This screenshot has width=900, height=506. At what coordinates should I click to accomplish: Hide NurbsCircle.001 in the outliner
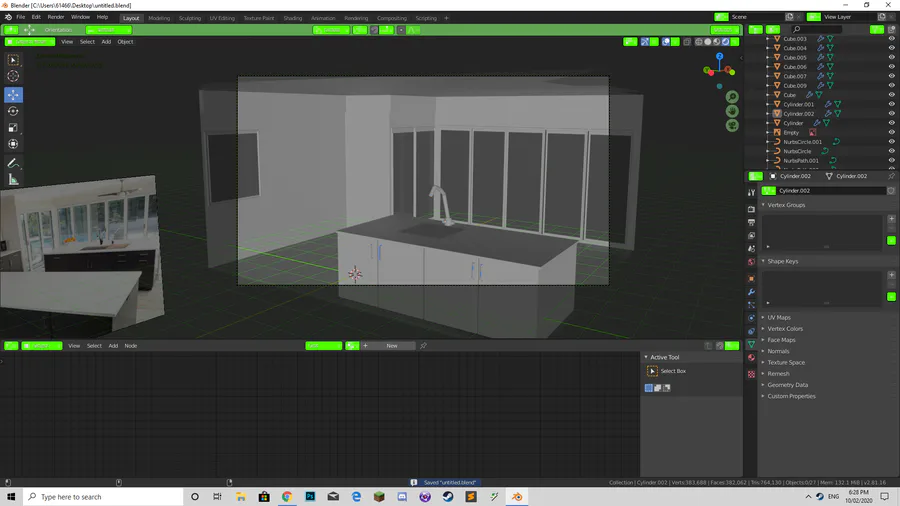pos(891,142)
